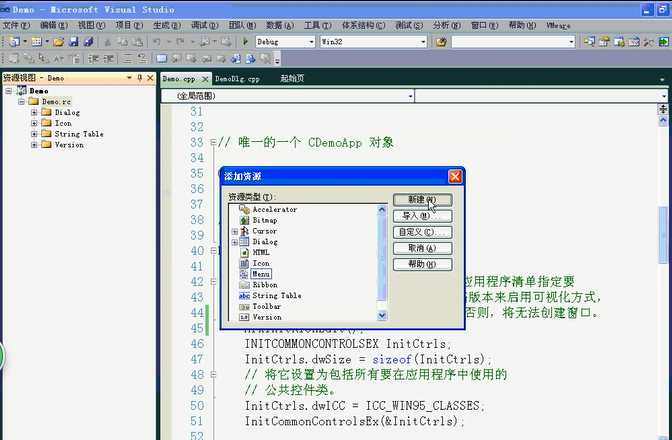Click the 新建 button in add resource dialog
Screen dimensions: 672x440
click(x=423, y=200)
